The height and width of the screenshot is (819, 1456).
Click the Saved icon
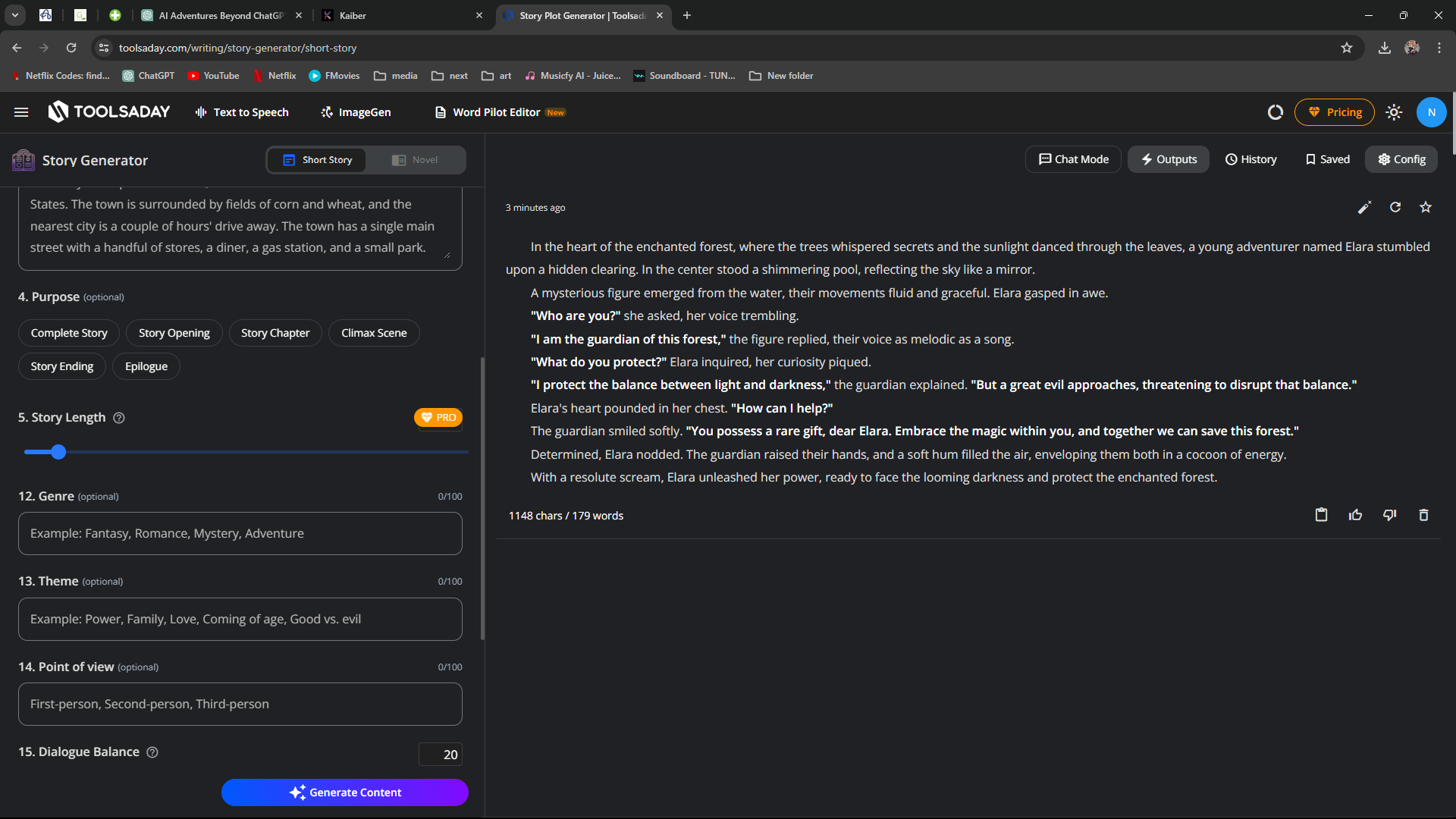coord(1328,159)
